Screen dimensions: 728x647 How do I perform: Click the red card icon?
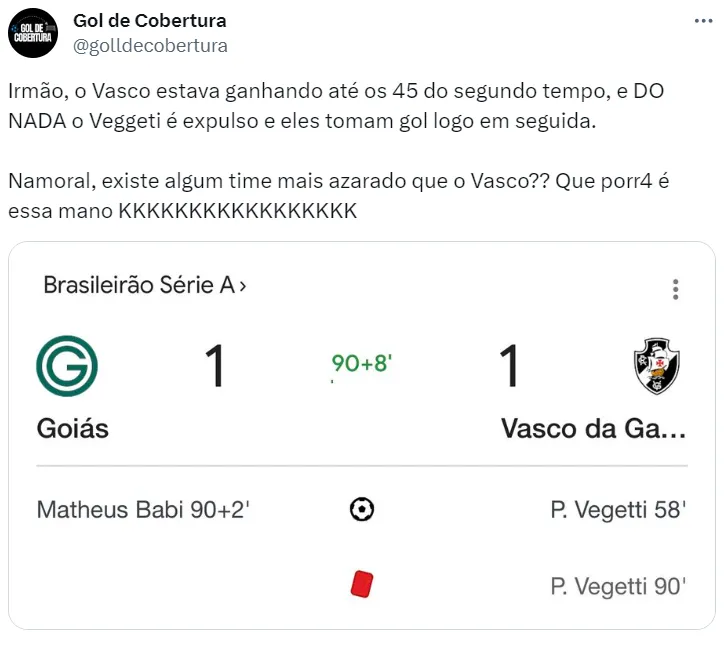pyautogui.click(x=362, y=584)
